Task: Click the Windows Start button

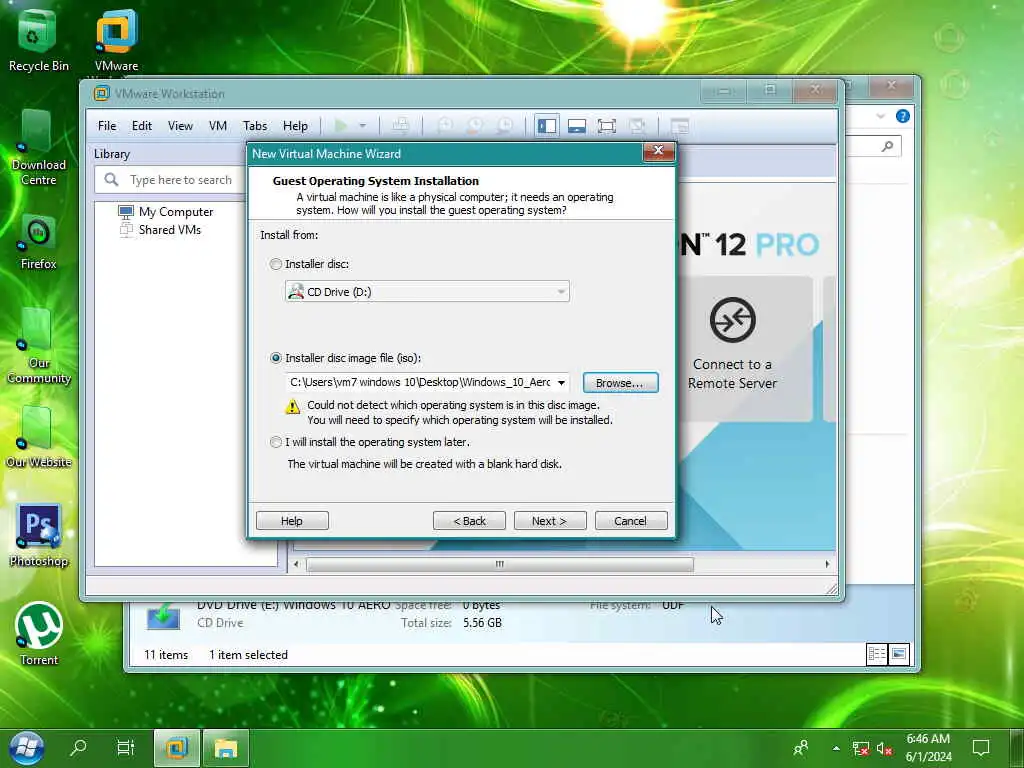Action: pos(26,748)
